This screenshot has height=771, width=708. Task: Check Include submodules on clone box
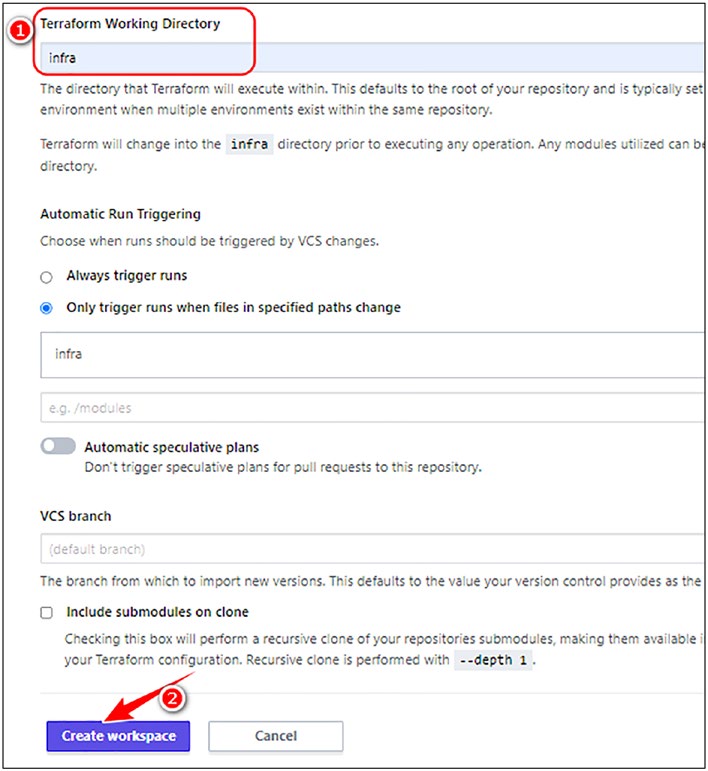pos(46,613)
